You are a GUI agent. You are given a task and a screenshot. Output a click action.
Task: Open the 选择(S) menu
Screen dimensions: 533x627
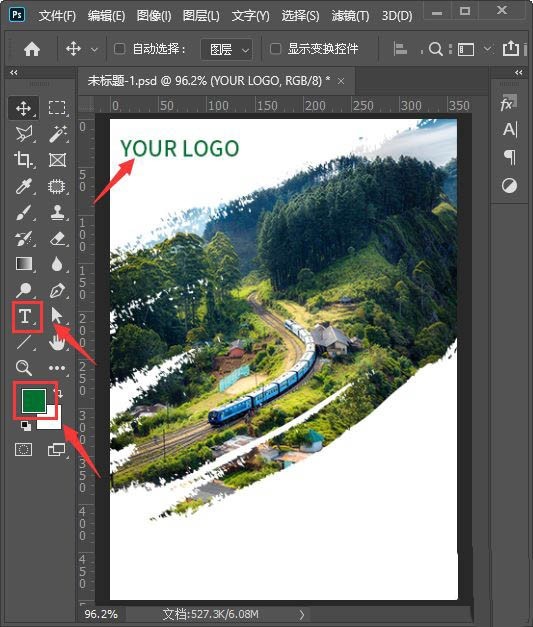point(300,16)
